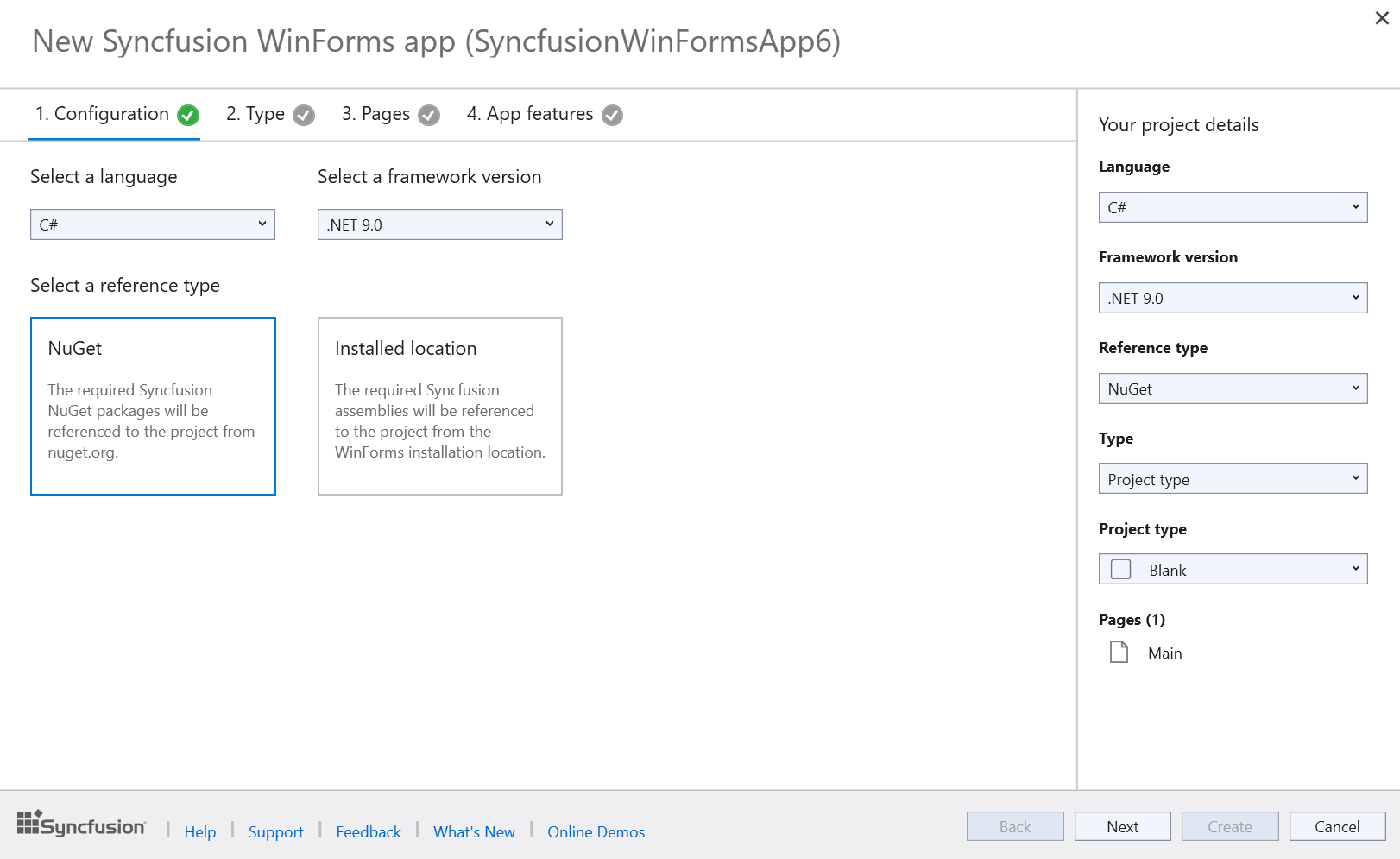Click the Blank project type square icon
The height and width of the screenshot is (859, 1400).
point(1120,570)
